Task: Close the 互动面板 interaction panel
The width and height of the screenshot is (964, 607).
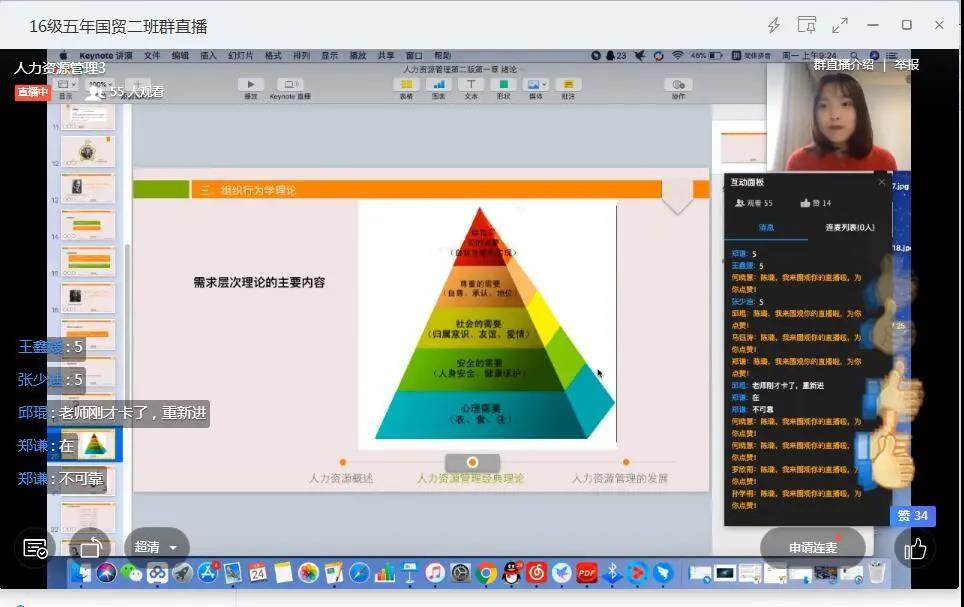Action: (x=881, y=182)
